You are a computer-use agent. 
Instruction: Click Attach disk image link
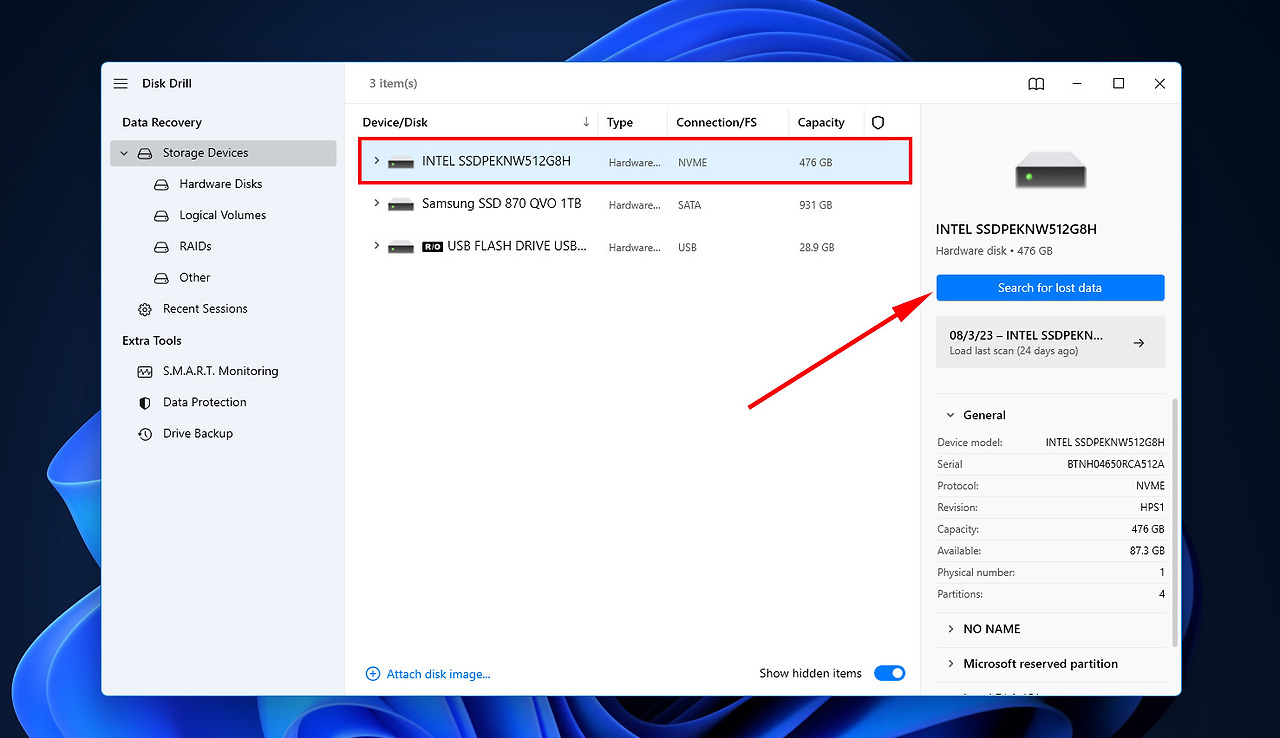click(x=439, y=674)
